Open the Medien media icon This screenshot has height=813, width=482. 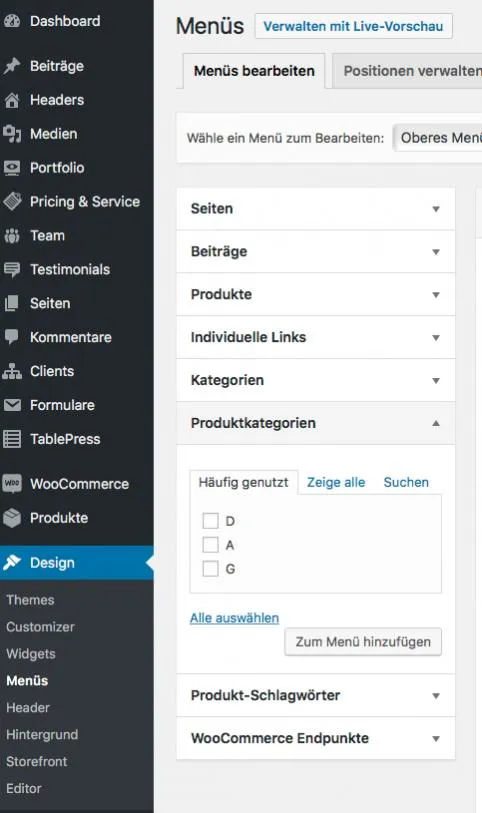point(11,134)
